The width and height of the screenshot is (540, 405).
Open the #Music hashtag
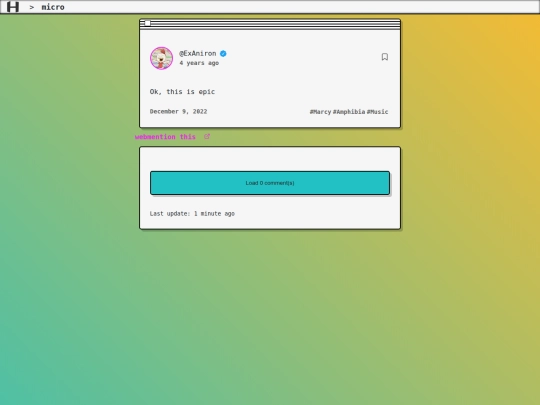coord(377,112)
